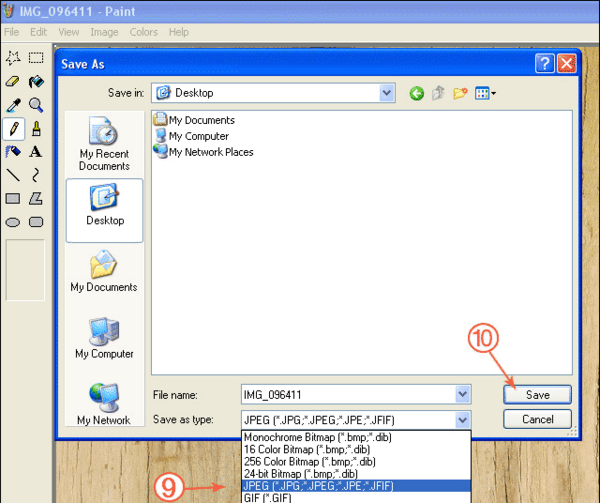Select the Polygon shape tool
600x503 pixels.
(36, 199)
